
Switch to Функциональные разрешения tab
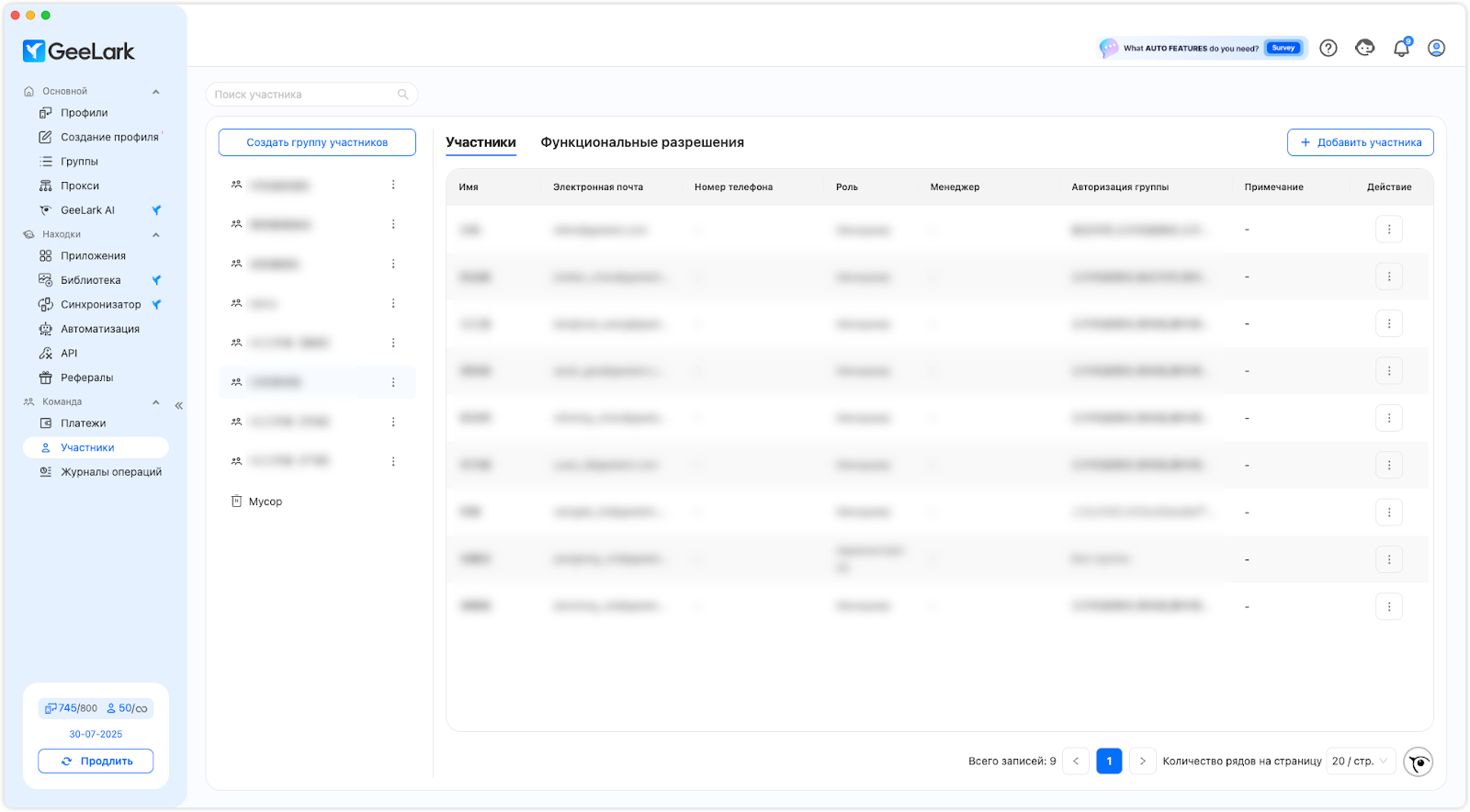click(x=642, y=142)
